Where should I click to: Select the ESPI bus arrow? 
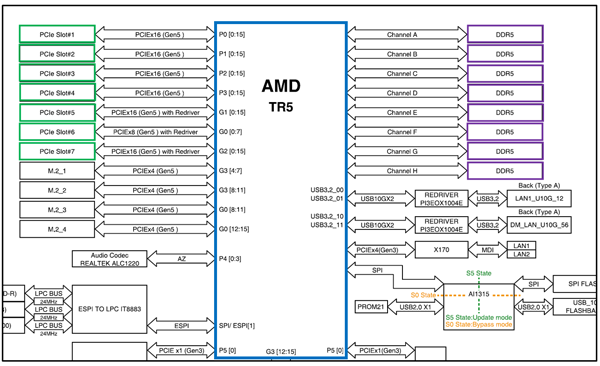point(181,326)
